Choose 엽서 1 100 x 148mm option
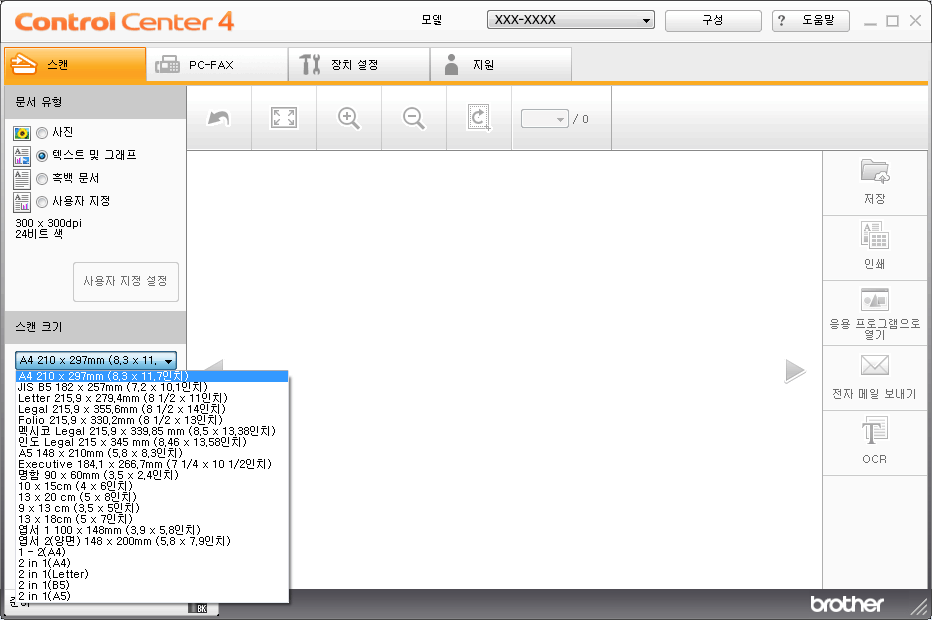This screenshot has width=932, height=620. tap(152, 530)
